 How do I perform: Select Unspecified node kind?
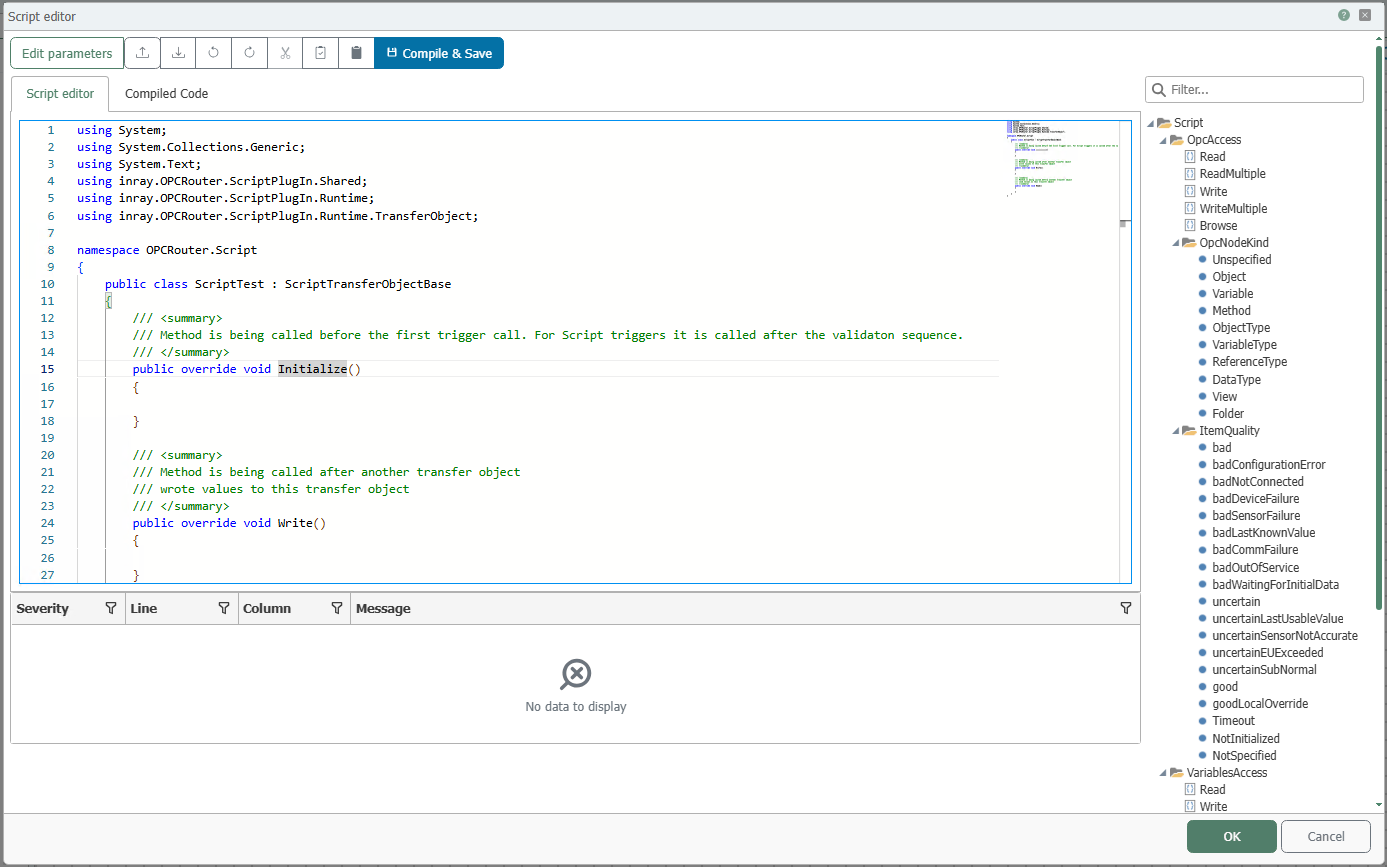1242,260
